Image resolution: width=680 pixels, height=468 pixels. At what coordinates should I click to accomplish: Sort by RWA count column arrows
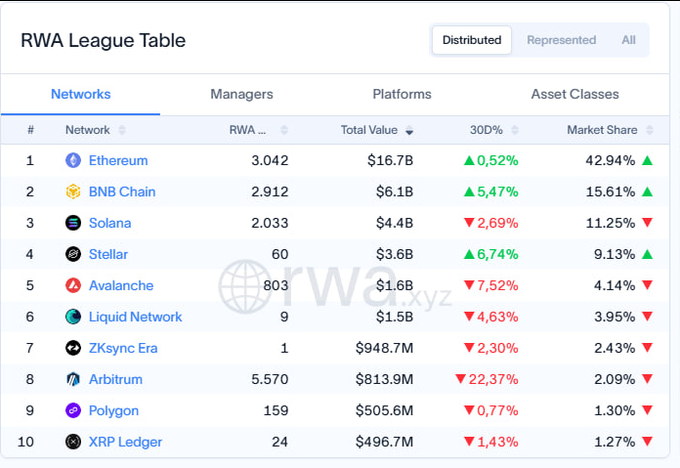(284, 130)
